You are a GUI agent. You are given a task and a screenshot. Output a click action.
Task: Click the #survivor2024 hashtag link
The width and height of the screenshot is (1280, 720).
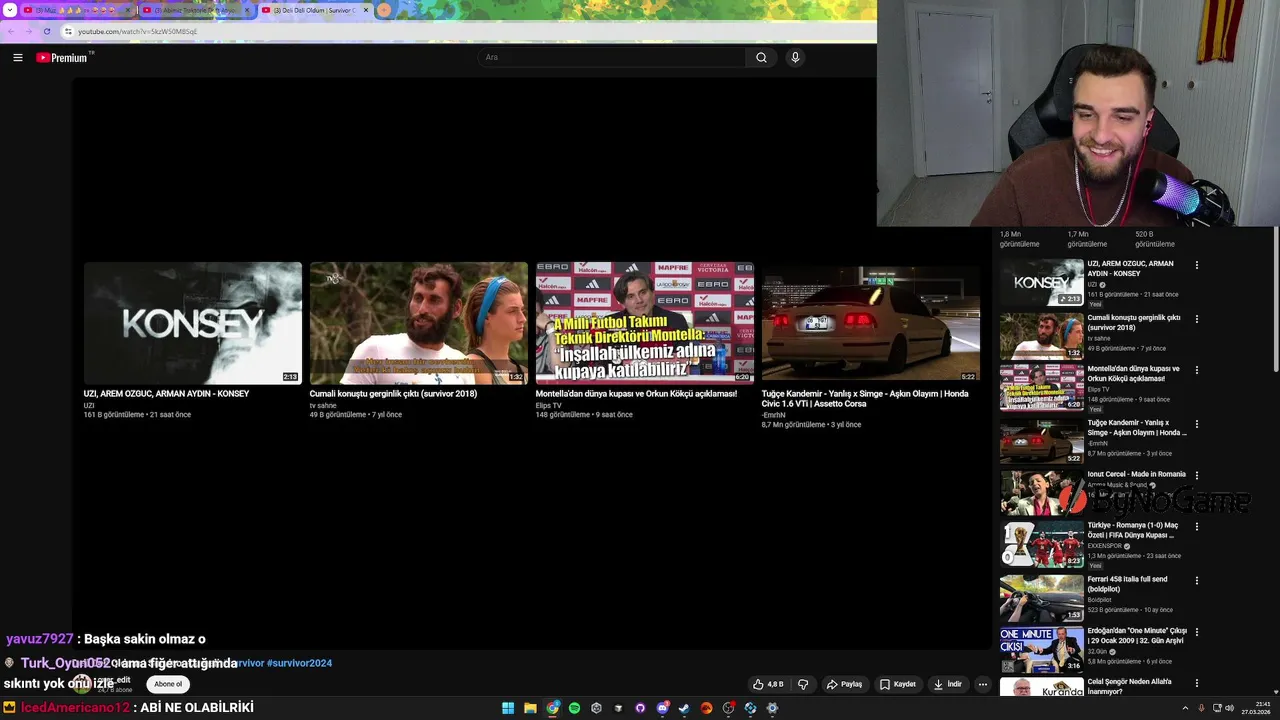[x=299, y=663]
